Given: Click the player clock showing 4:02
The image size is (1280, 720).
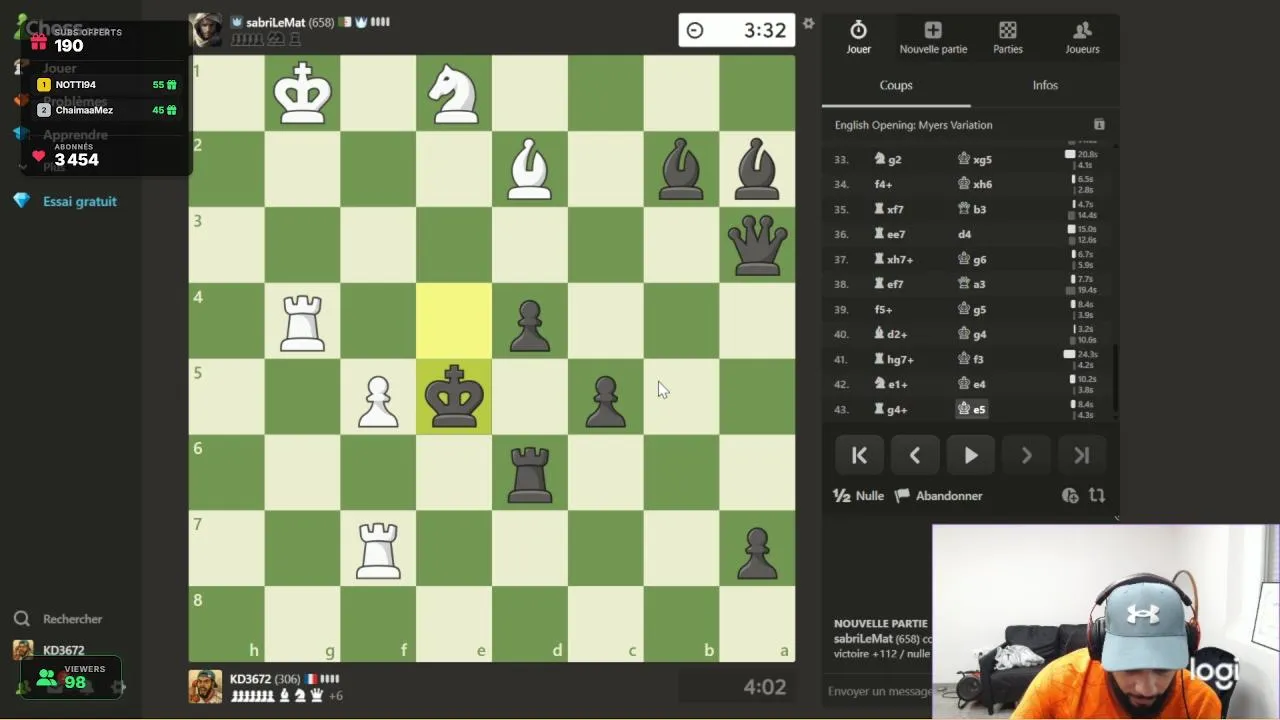Looking at the screenshot, I should click(x=737, y=687).
